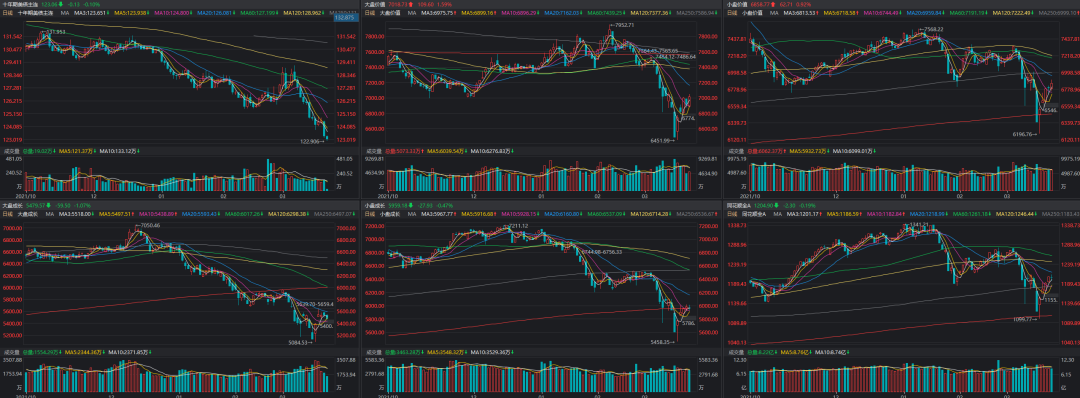Click the 成交量 label under 小盘成长 chart

click(372, 352)
